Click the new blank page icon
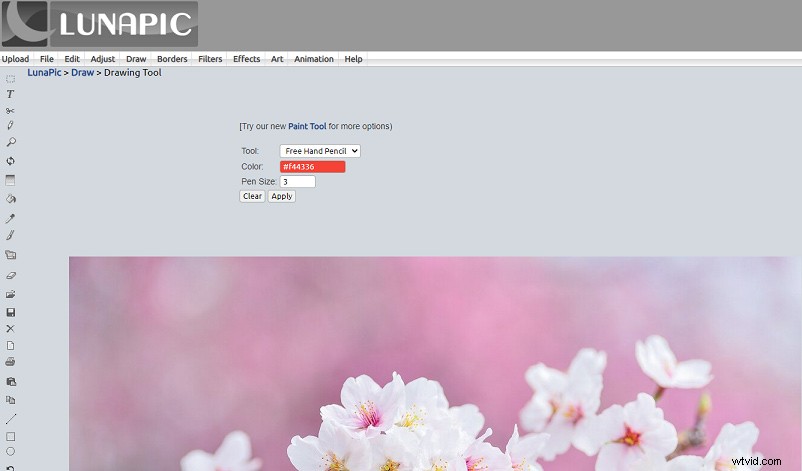The height and width of the screenshot is (471, 802). click(10, 346)
